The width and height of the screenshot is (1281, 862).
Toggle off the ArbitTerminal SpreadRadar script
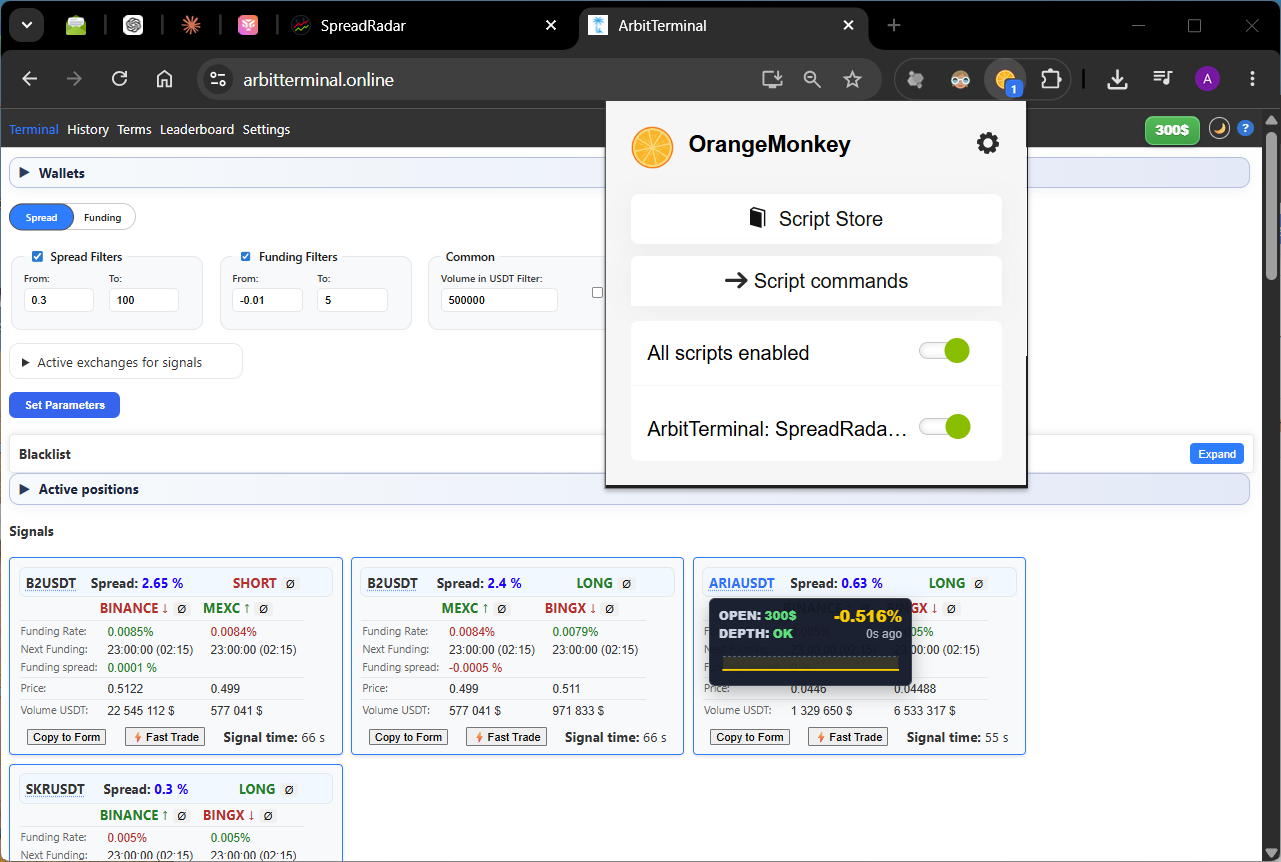(945, 427)
